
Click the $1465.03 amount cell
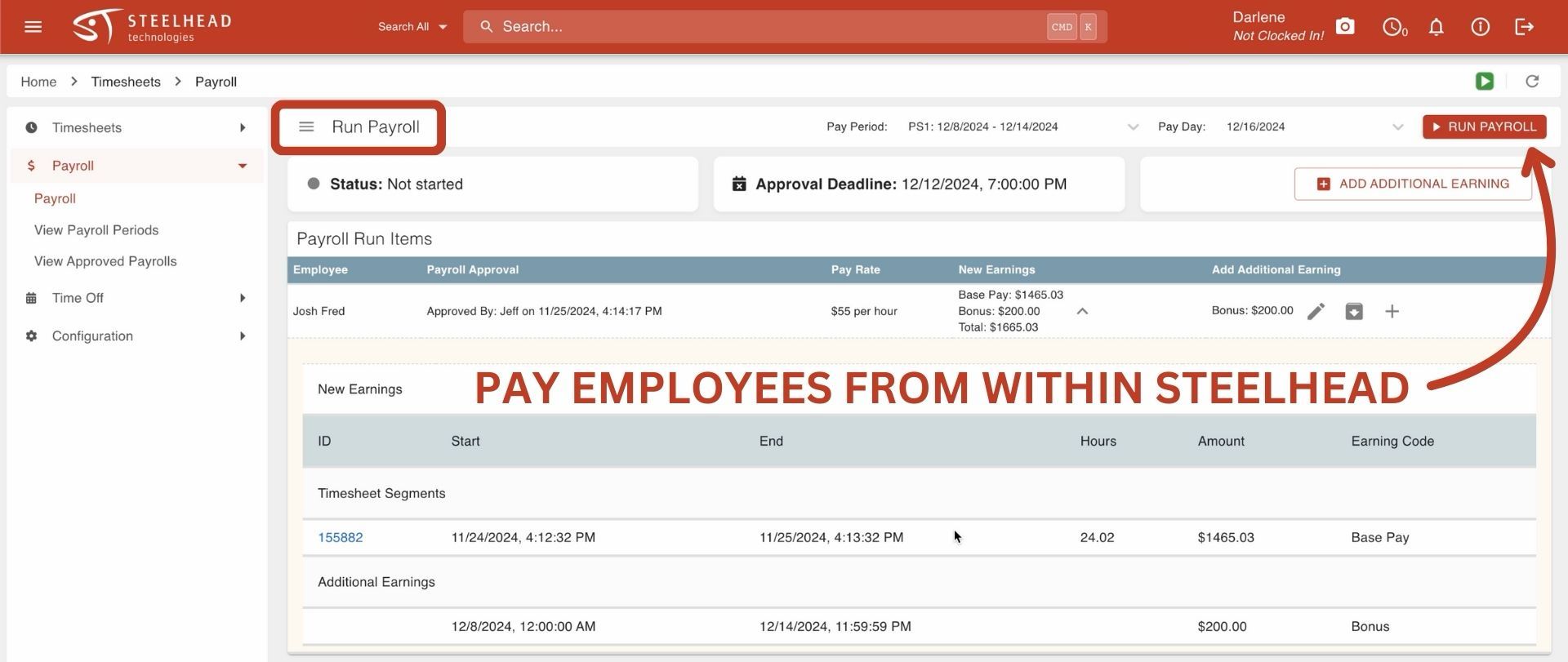(1226, 538)
